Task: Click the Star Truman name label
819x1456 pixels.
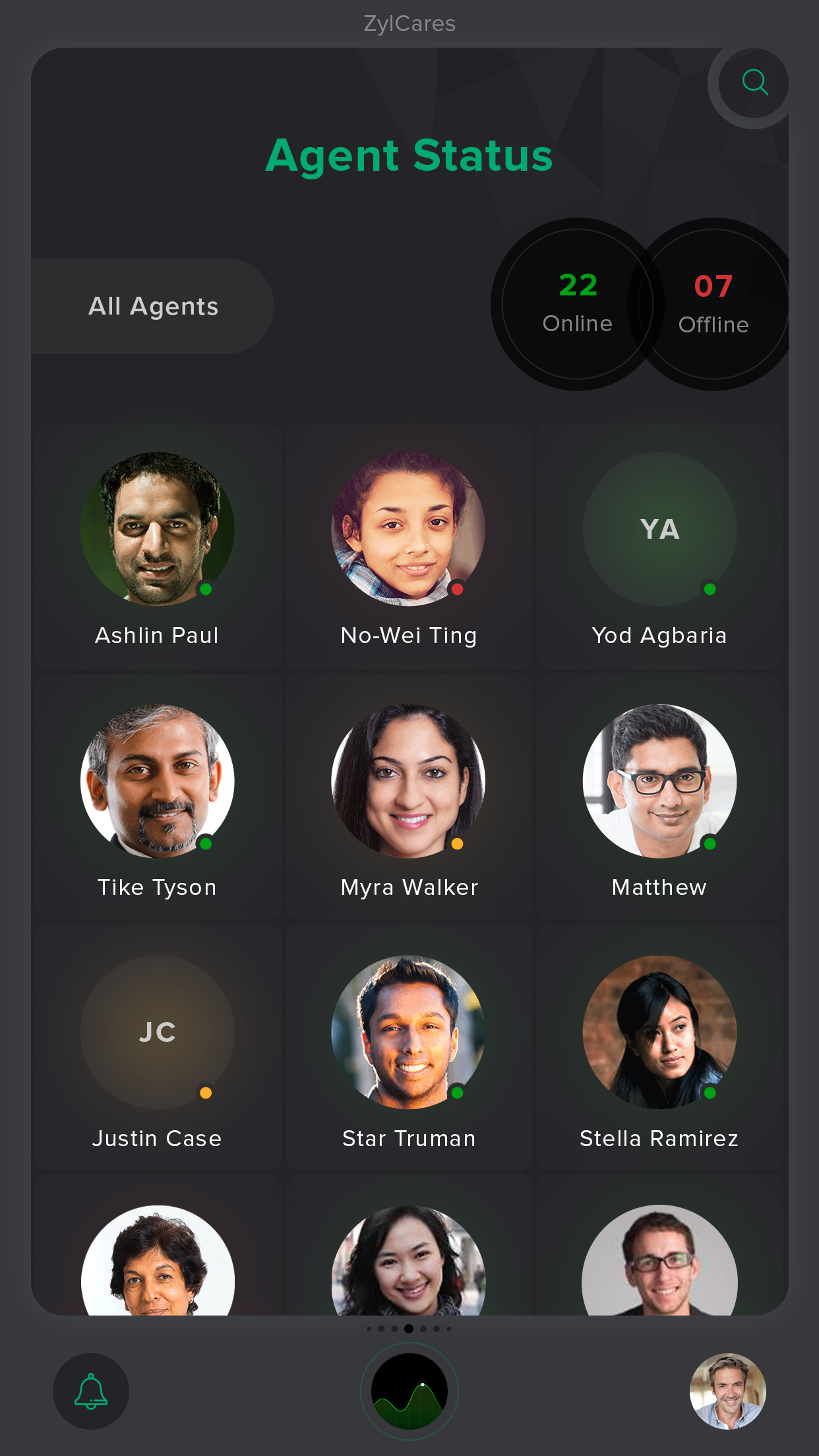Action: click(x=409, y=1138)
